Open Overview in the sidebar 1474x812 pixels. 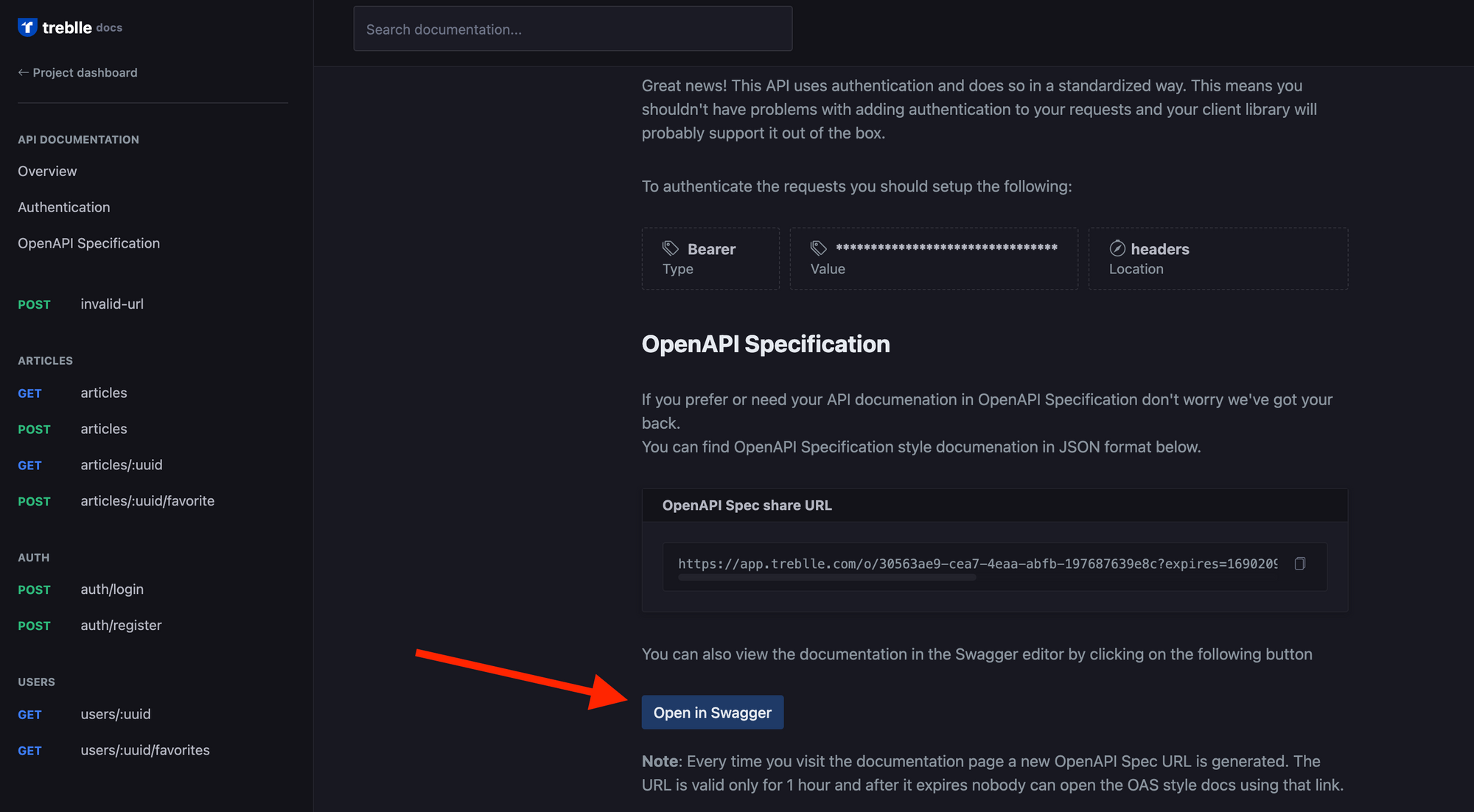(x=47, y=171)
